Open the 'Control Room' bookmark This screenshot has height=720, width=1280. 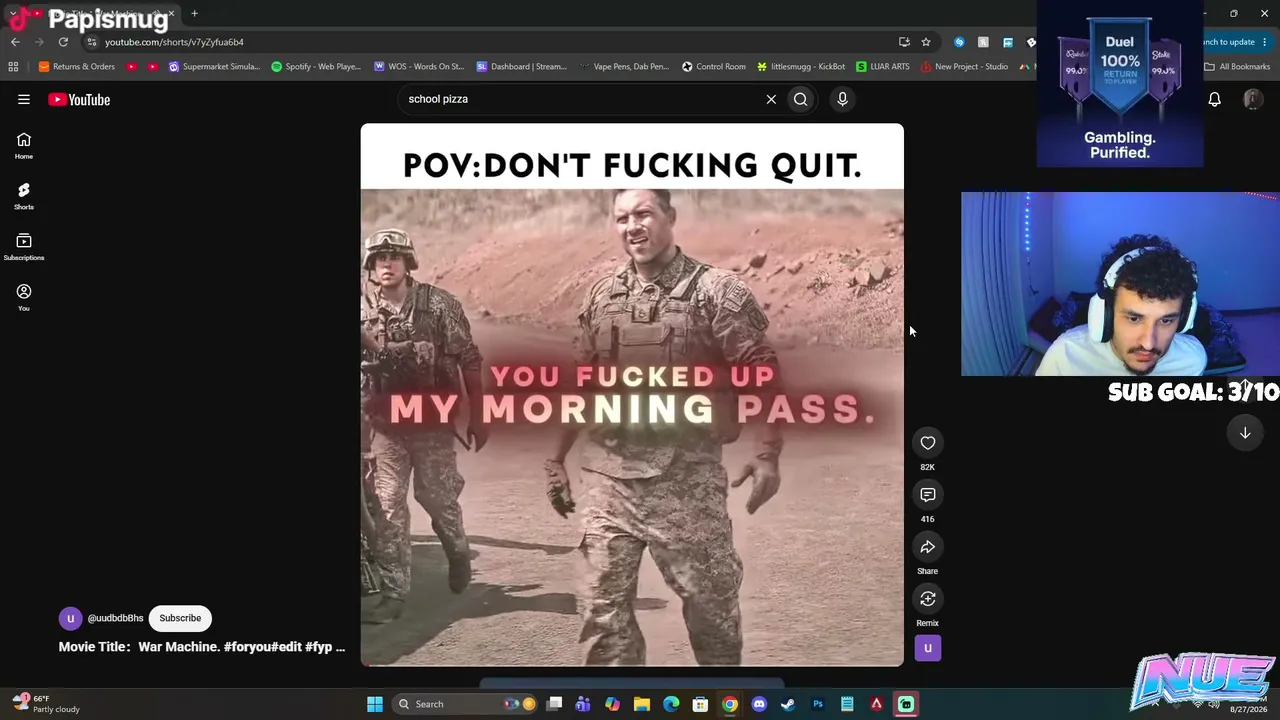(714, 67)
